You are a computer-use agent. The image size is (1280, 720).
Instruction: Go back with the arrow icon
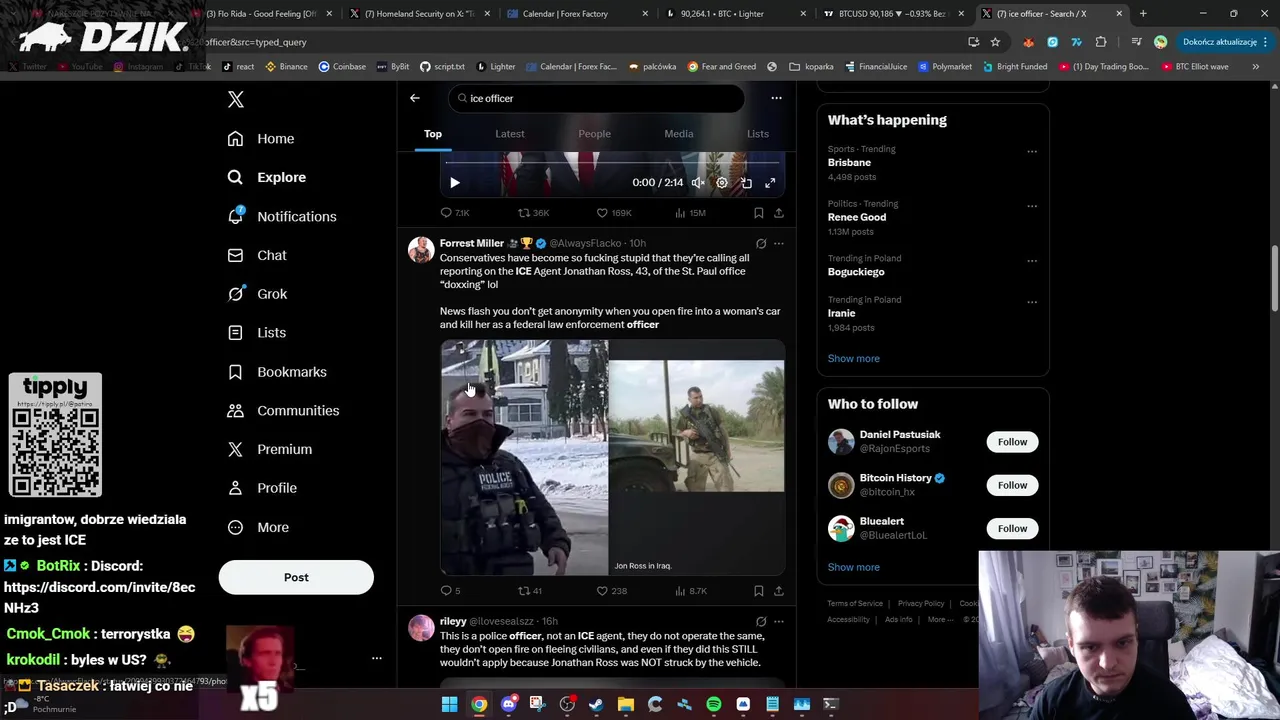pos(415,98)
